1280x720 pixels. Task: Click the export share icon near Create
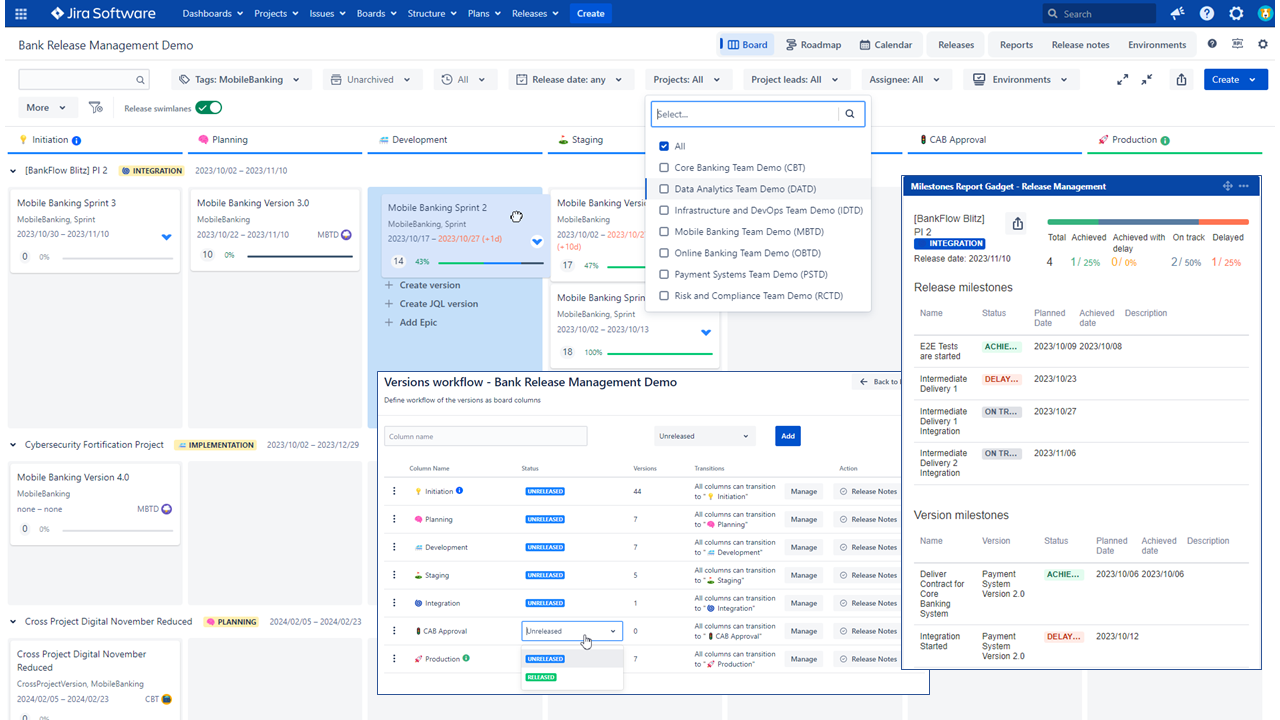(1182, 80)
